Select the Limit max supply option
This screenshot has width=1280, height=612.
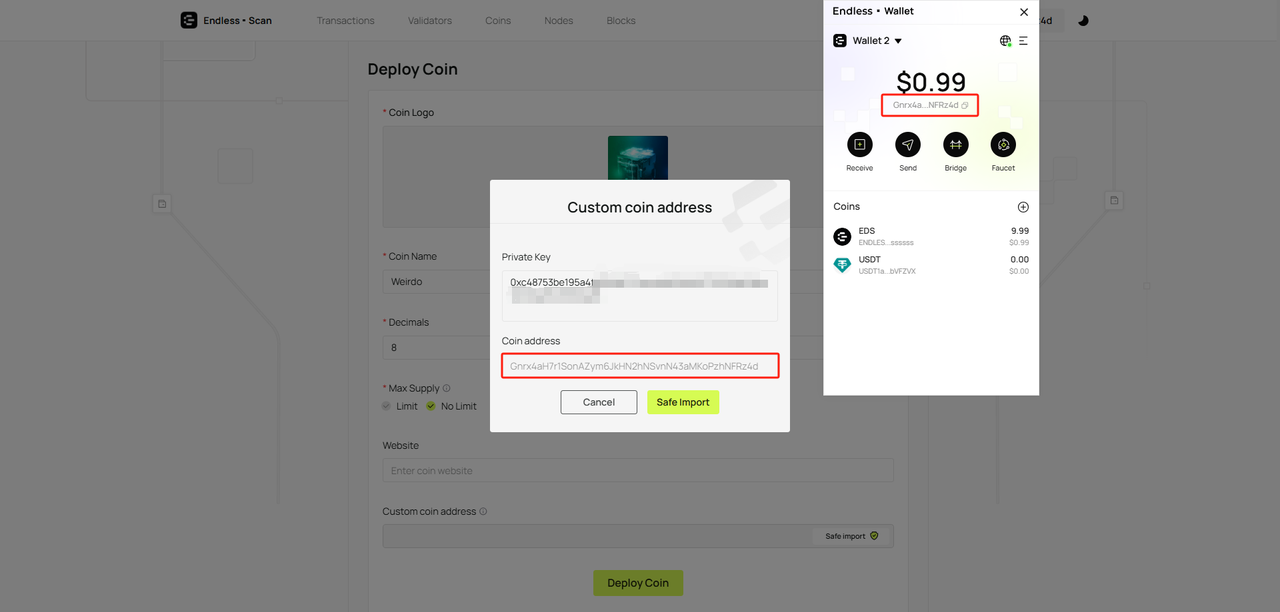[387, 406]
